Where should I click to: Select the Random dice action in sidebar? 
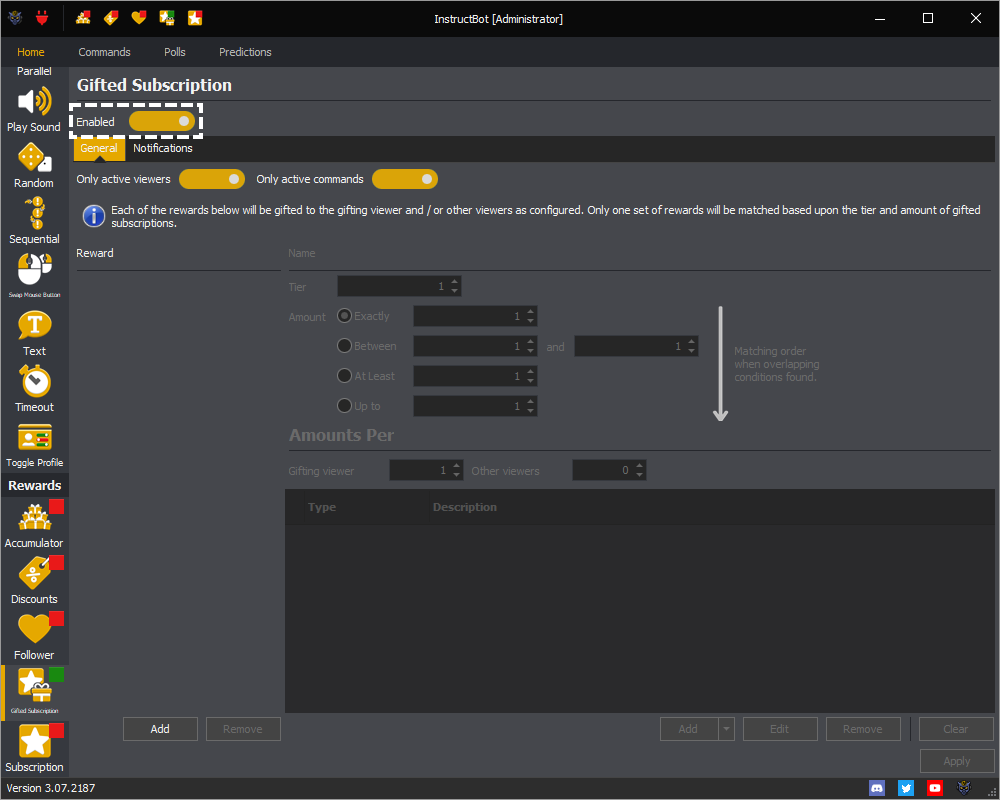pos(34,166)
